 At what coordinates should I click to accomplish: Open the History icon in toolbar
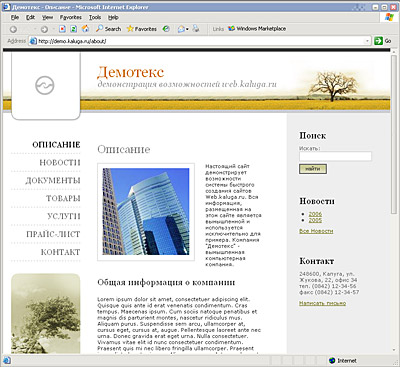click(x=166, y=29)
